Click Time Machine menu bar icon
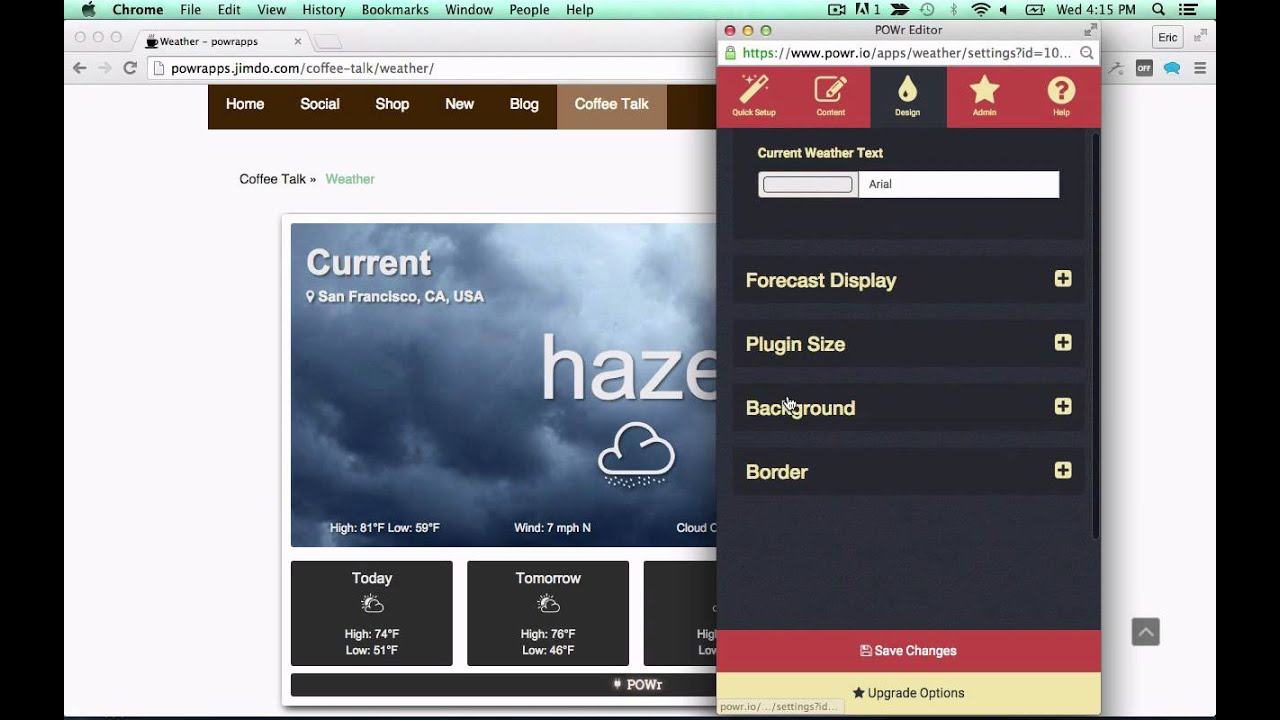The image size is (1280, 720). pyautogui.click(x=927, y=10)
